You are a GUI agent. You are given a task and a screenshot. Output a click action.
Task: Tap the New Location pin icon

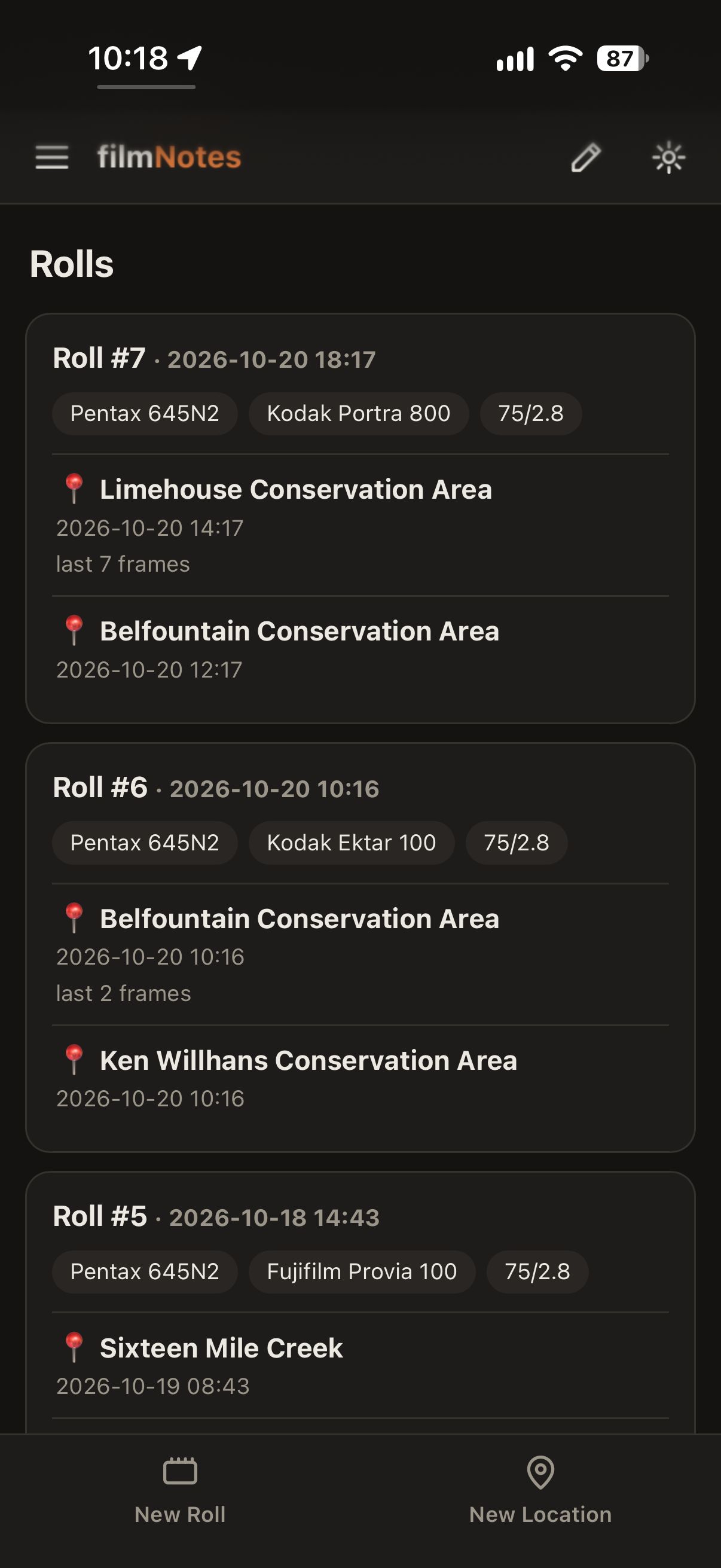pyautogui.click(x=540, y=1472)
